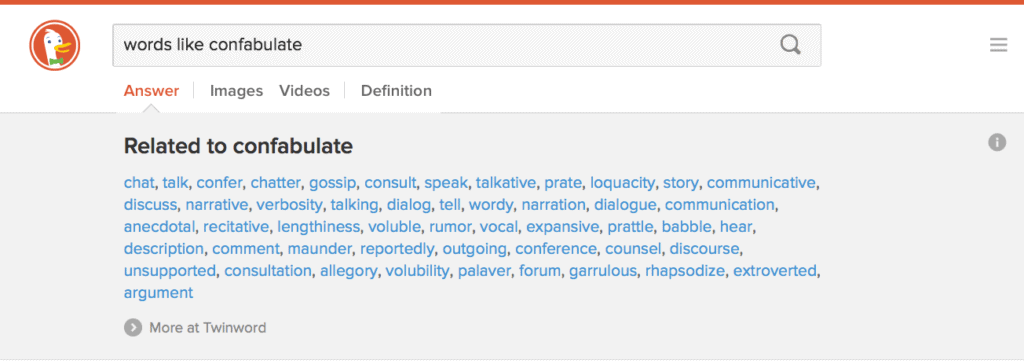Switch to the Images tab

point(236,91)
